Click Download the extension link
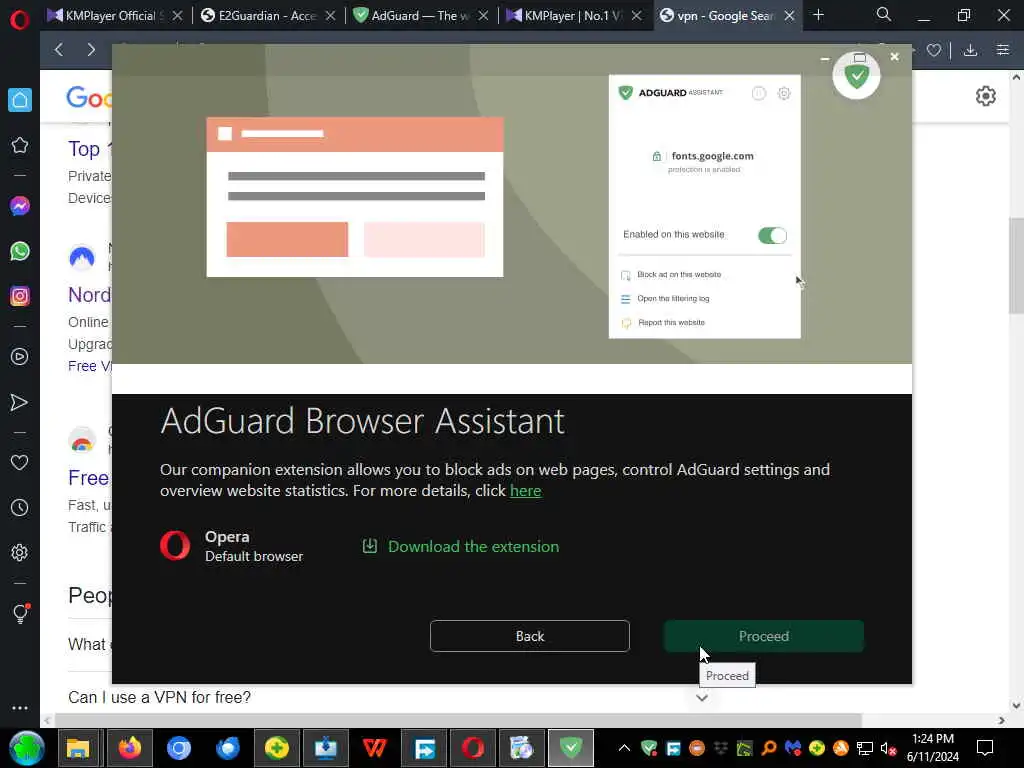This screenshot has height=768, width=1024. [473, 547]
